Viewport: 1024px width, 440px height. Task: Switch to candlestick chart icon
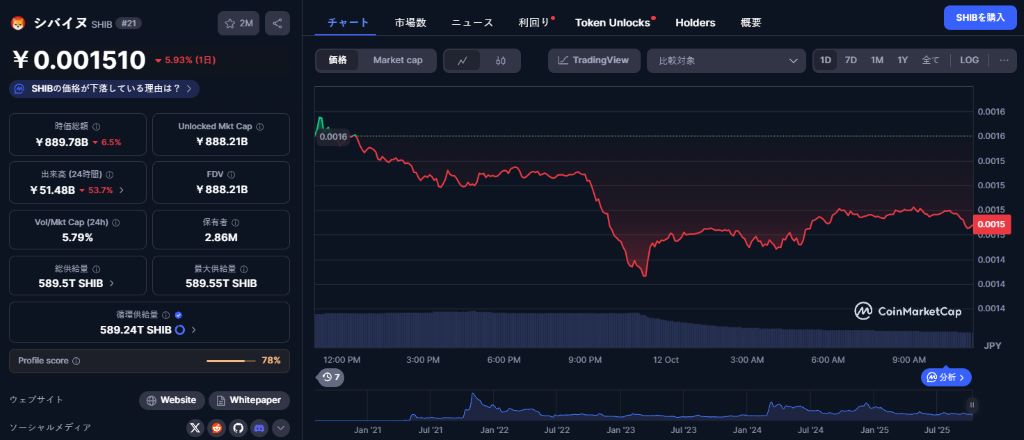500,60
